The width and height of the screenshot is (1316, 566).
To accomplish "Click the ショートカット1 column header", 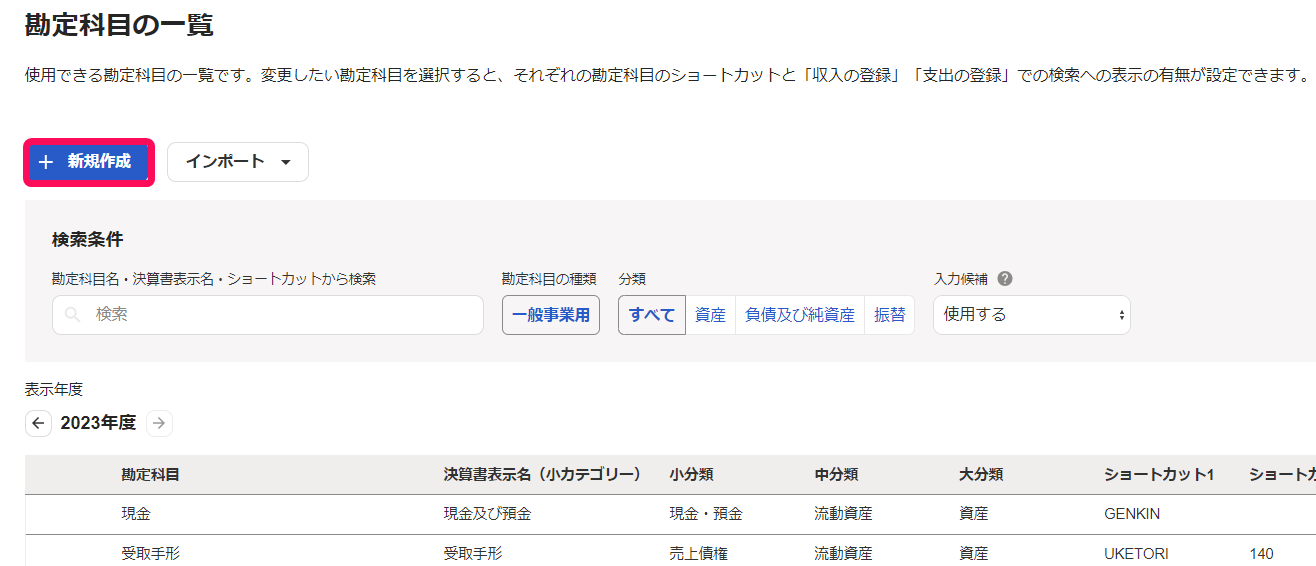I will click(x=1159, y=475).
